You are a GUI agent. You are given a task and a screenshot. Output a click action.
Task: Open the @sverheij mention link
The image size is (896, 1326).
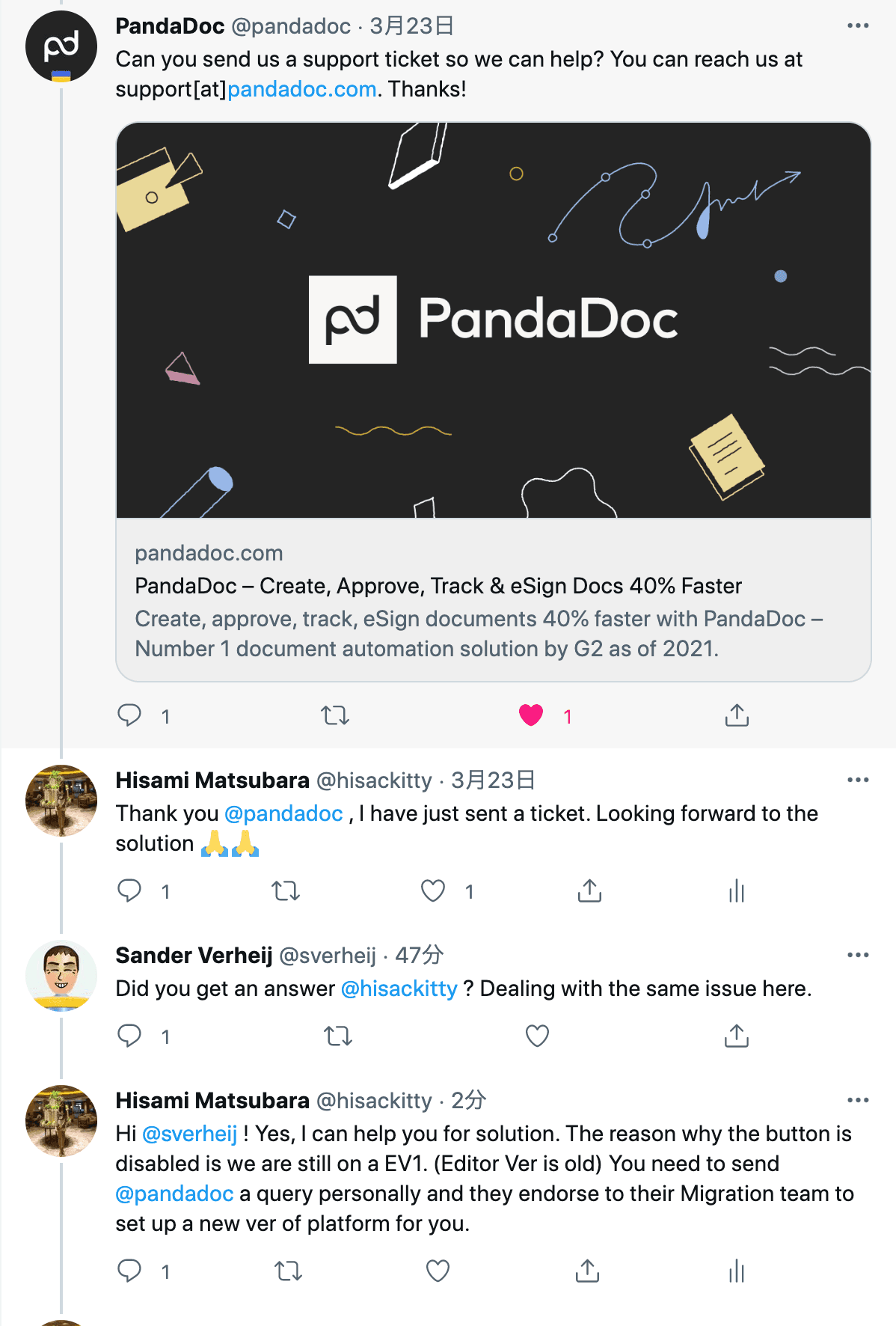190,1134
